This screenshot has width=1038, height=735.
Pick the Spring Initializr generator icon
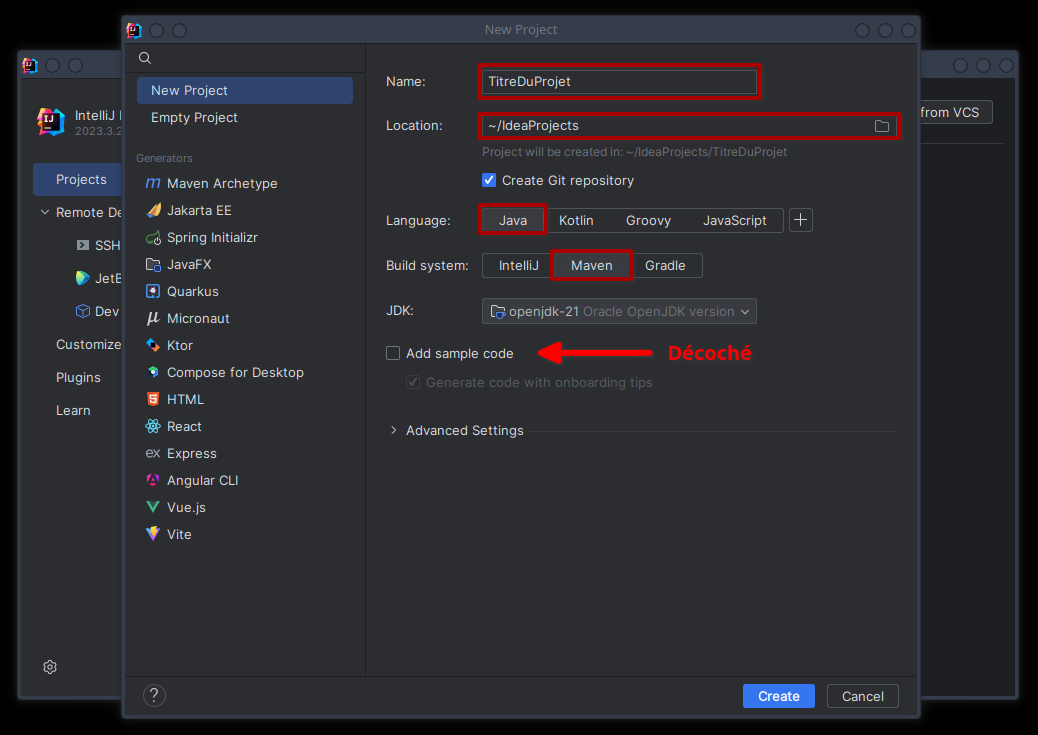pos(153,238)
